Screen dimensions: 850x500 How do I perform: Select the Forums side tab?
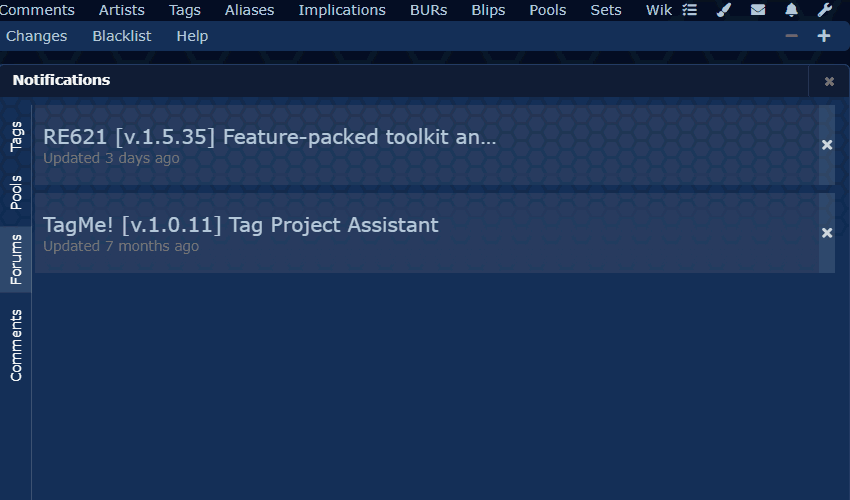(x=16, y=260)
